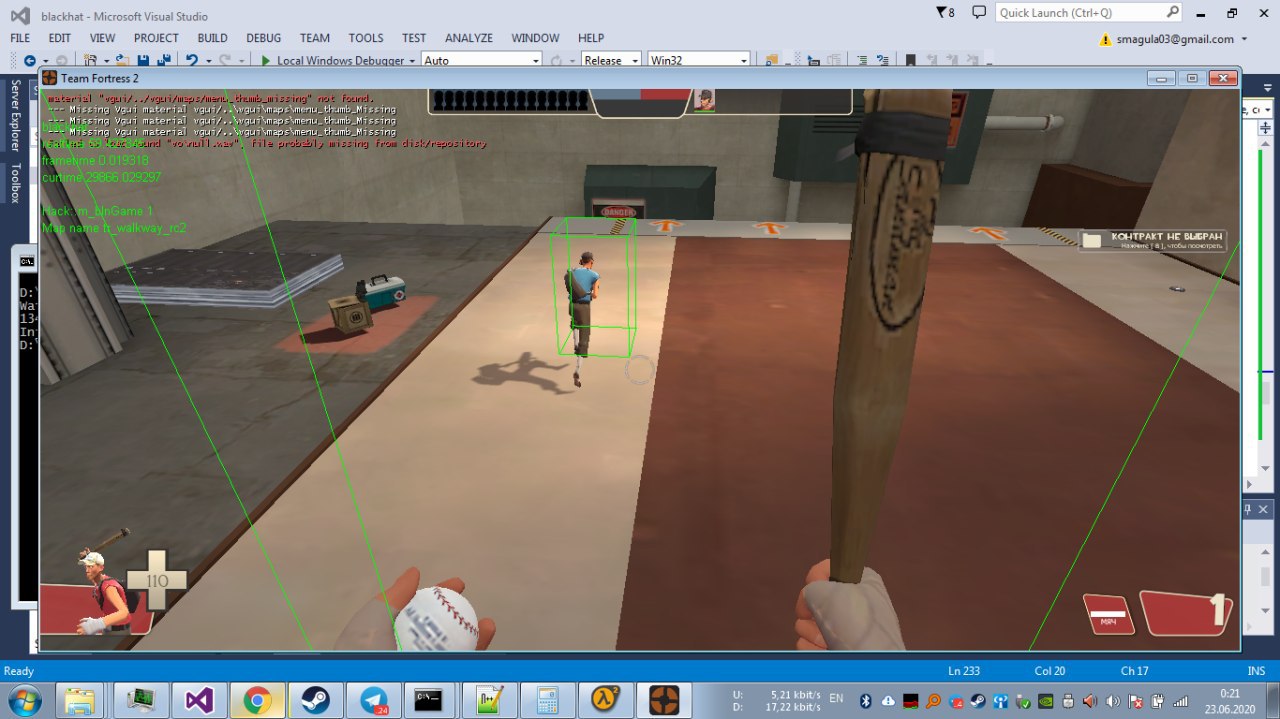Click the player health cross showing 110

tap(157, 579)
